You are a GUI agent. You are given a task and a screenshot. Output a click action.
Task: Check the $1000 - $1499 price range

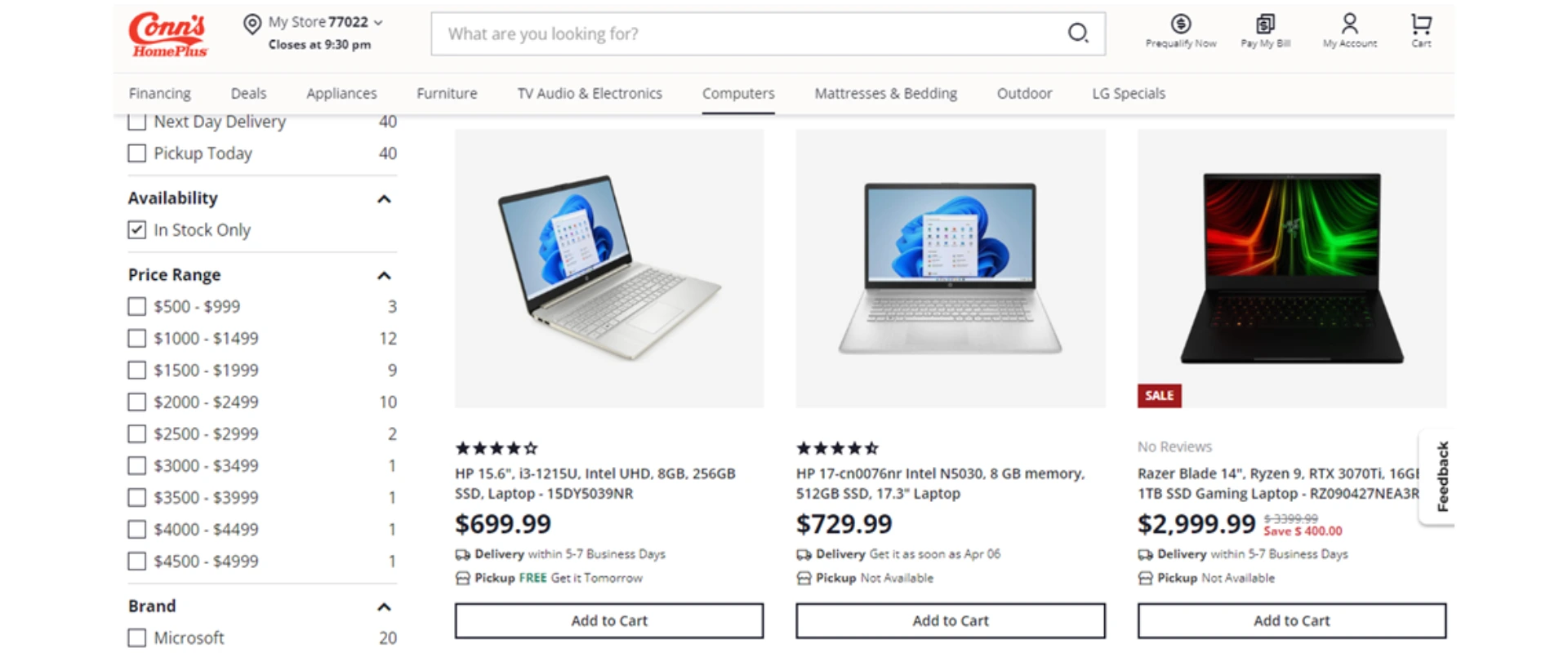136,338
